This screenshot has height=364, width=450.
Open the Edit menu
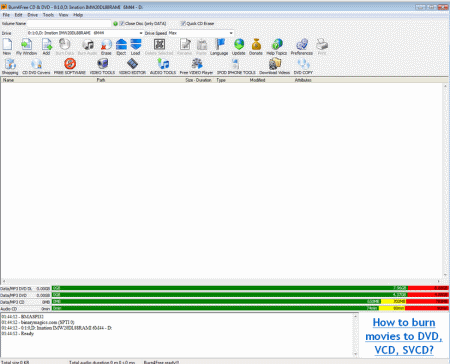click(x=18, y=15)
